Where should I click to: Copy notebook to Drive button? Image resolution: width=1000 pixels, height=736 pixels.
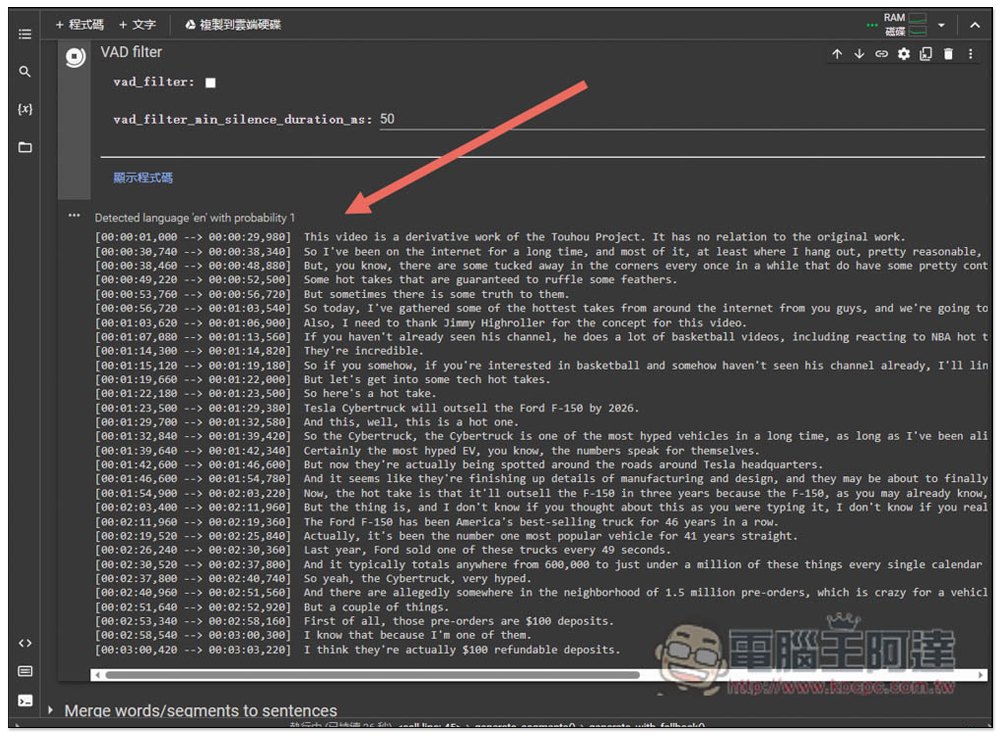coord(233,24)
